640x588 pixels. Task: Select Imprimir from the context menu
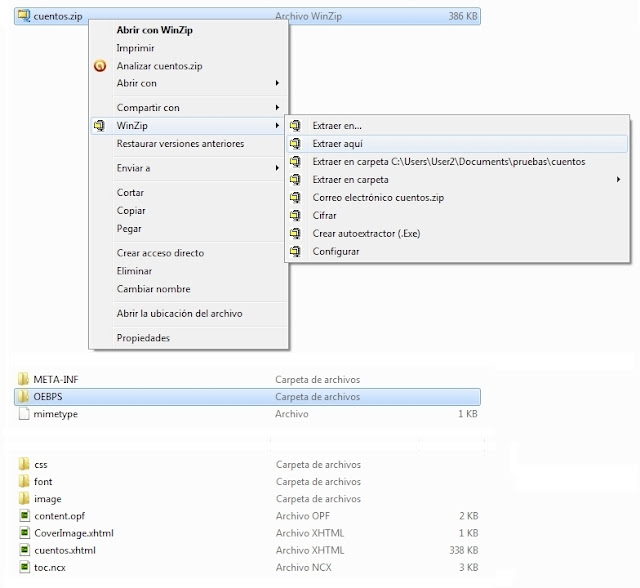click(x=135, y=48)
